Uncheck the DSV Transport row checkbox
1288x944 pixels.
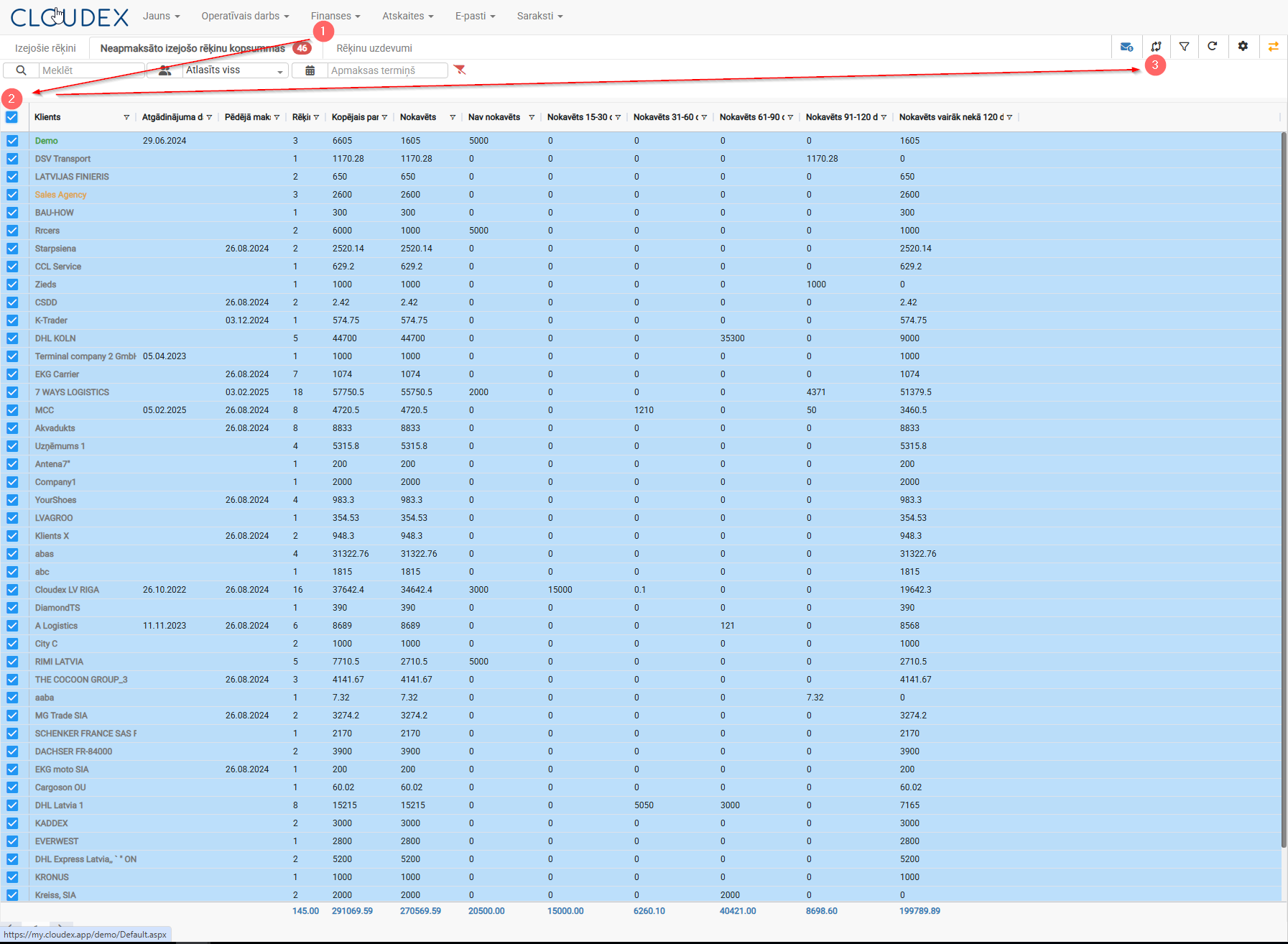click(12, 159)
